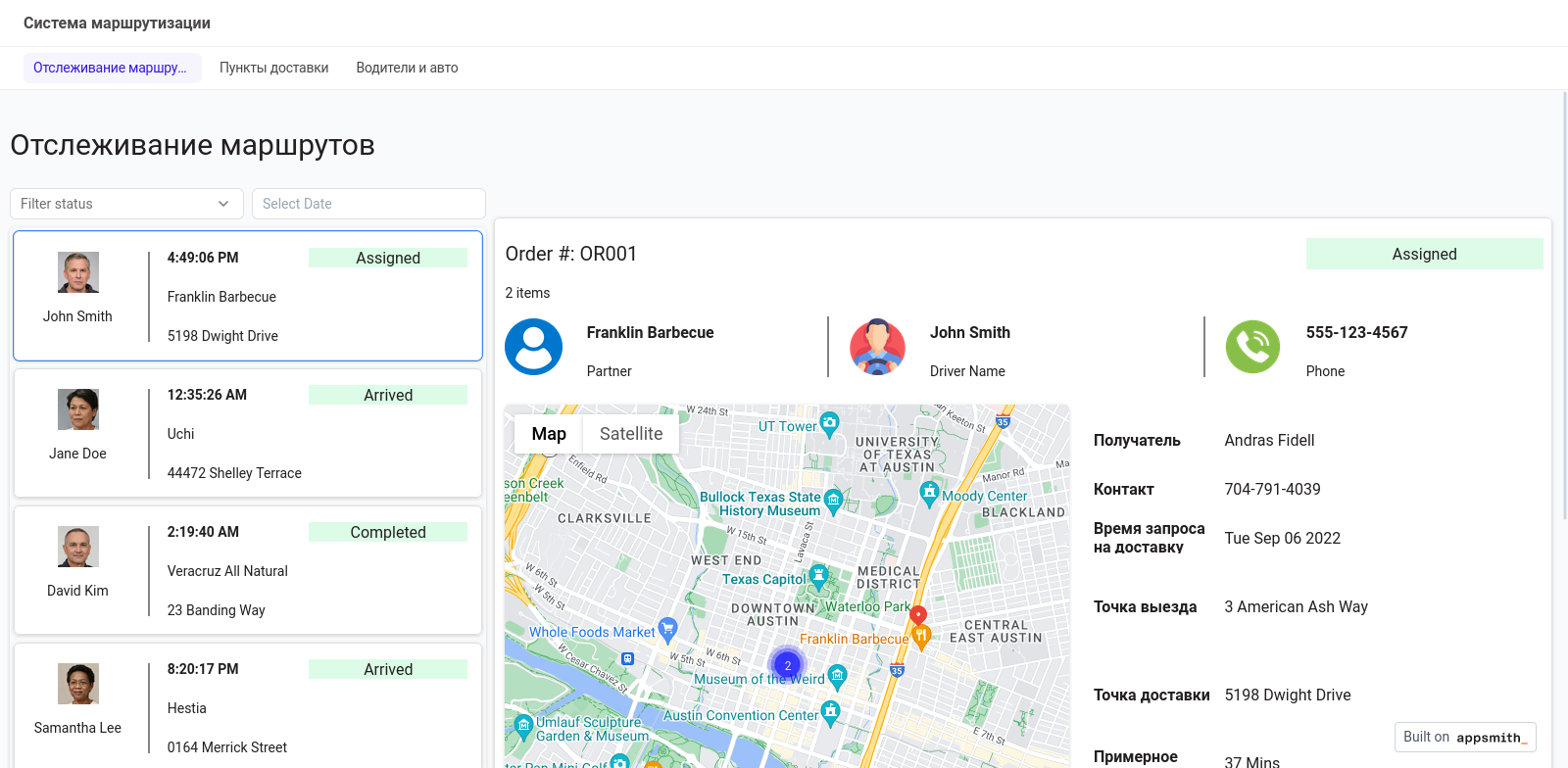Click the red destination pin on map
This screenshot has width=1568, height=768.
coord(918,615)
